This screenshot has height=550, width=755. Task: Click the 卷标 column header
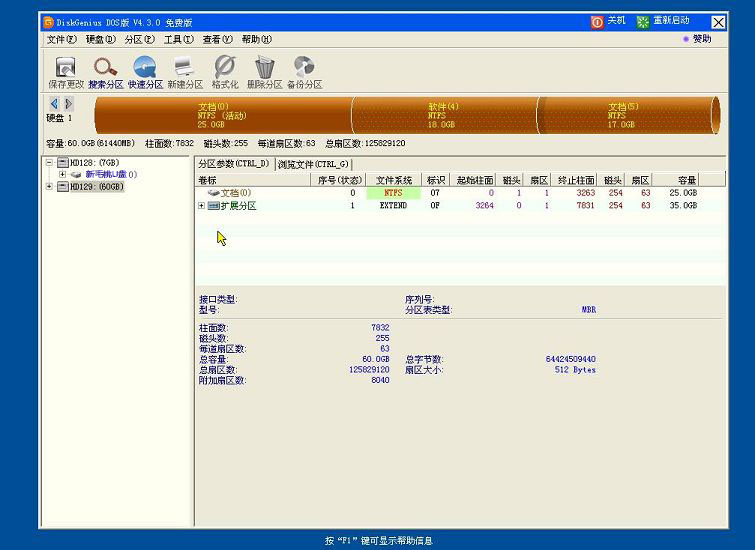(x=253, y=180)
